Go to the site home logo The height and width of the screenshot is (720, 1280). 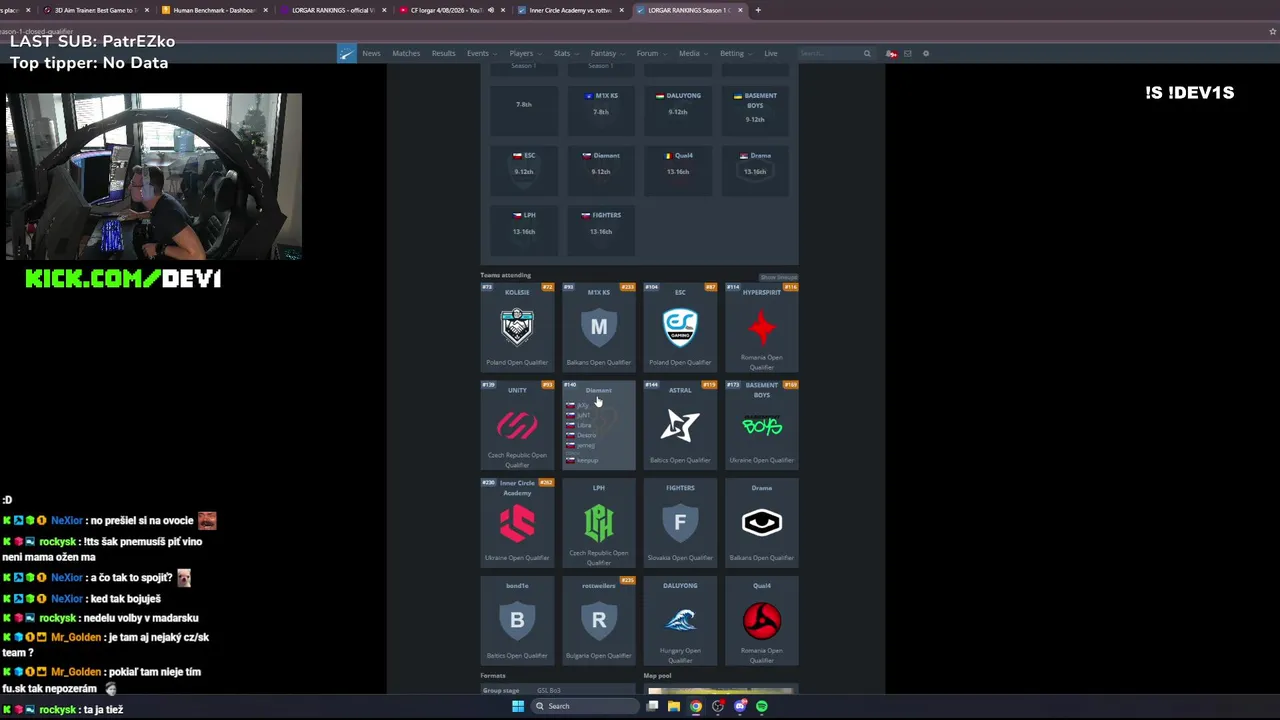click(x=346, y=53)
